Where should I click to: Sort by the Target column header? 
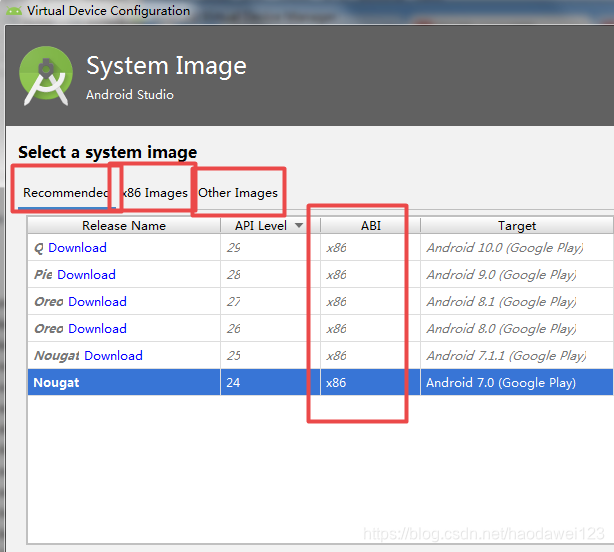pyautogui.click(x=517, y=226)
